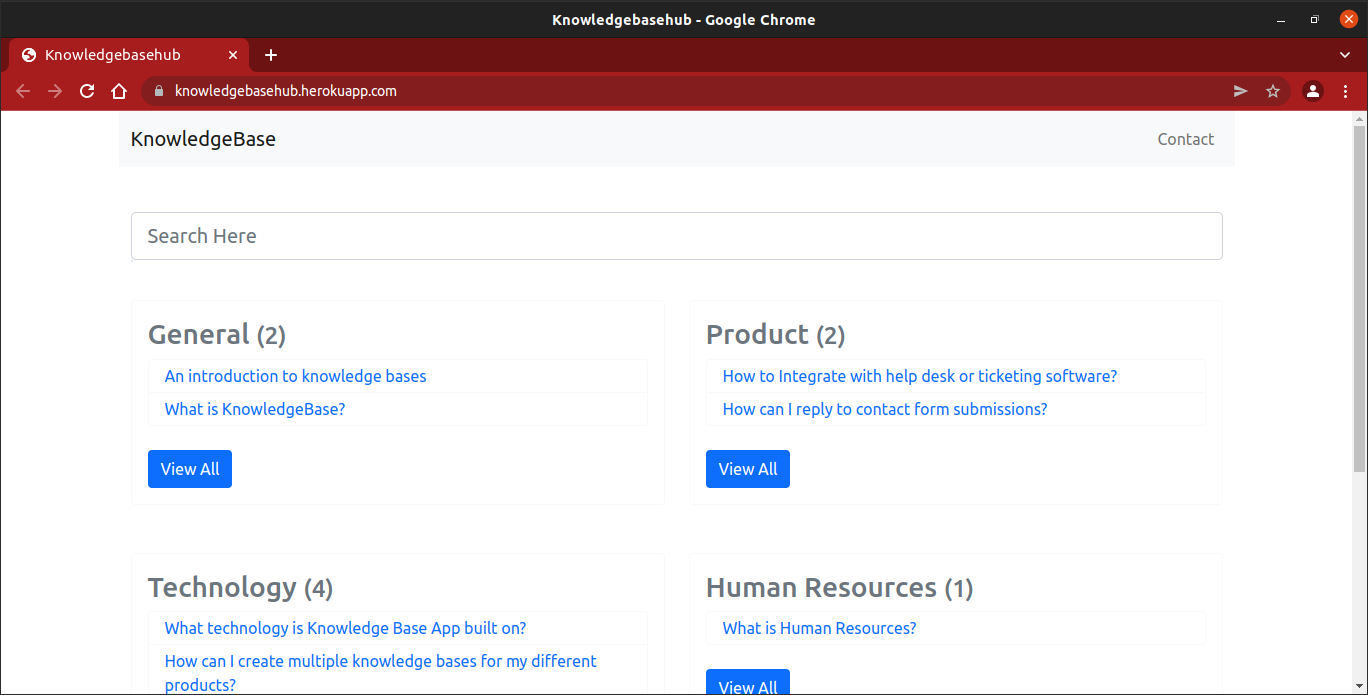
Task: Open help desk integration article
Action: click(x=920, y=376)
